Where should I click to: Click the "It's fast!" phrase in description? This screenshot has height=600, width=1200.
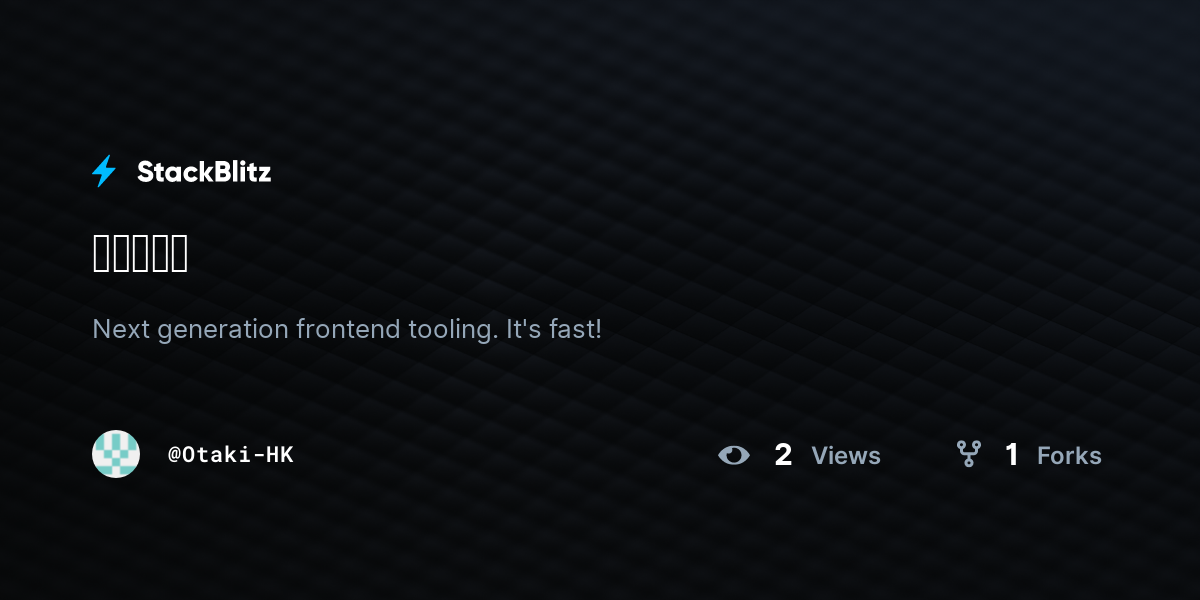click(x=553, y=328)
